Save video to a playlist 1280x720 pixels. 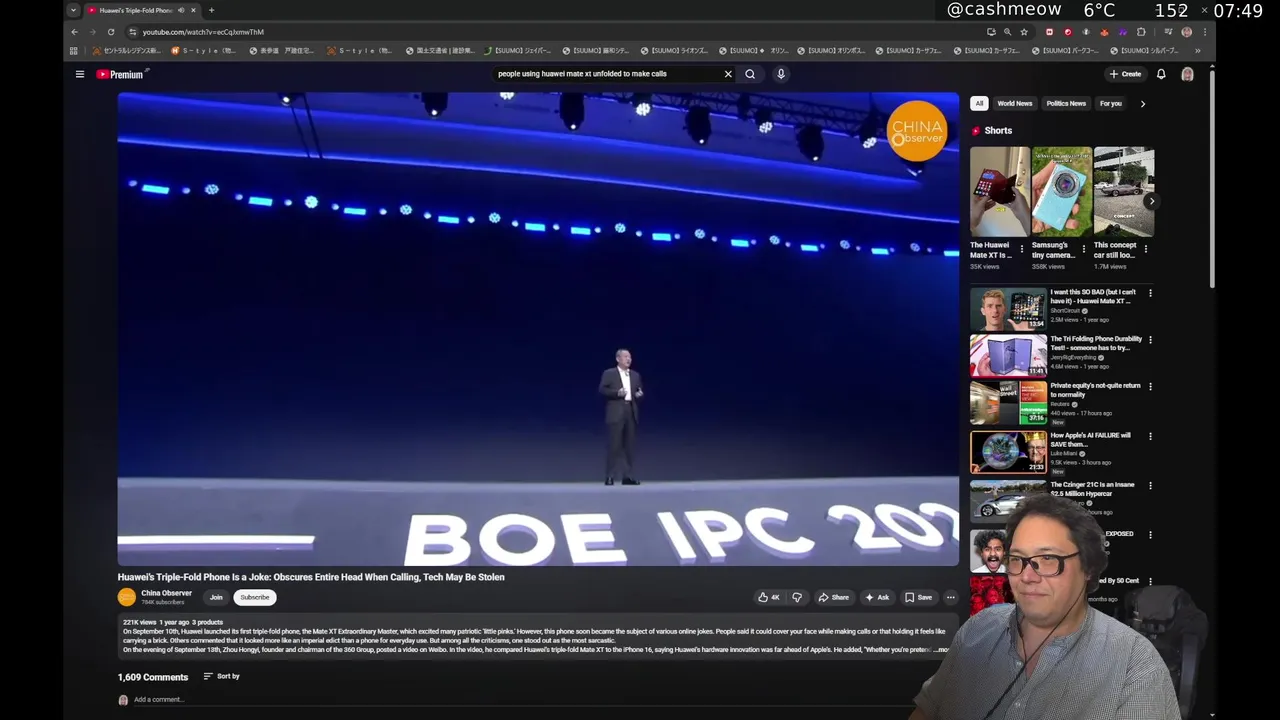(918, 597)
